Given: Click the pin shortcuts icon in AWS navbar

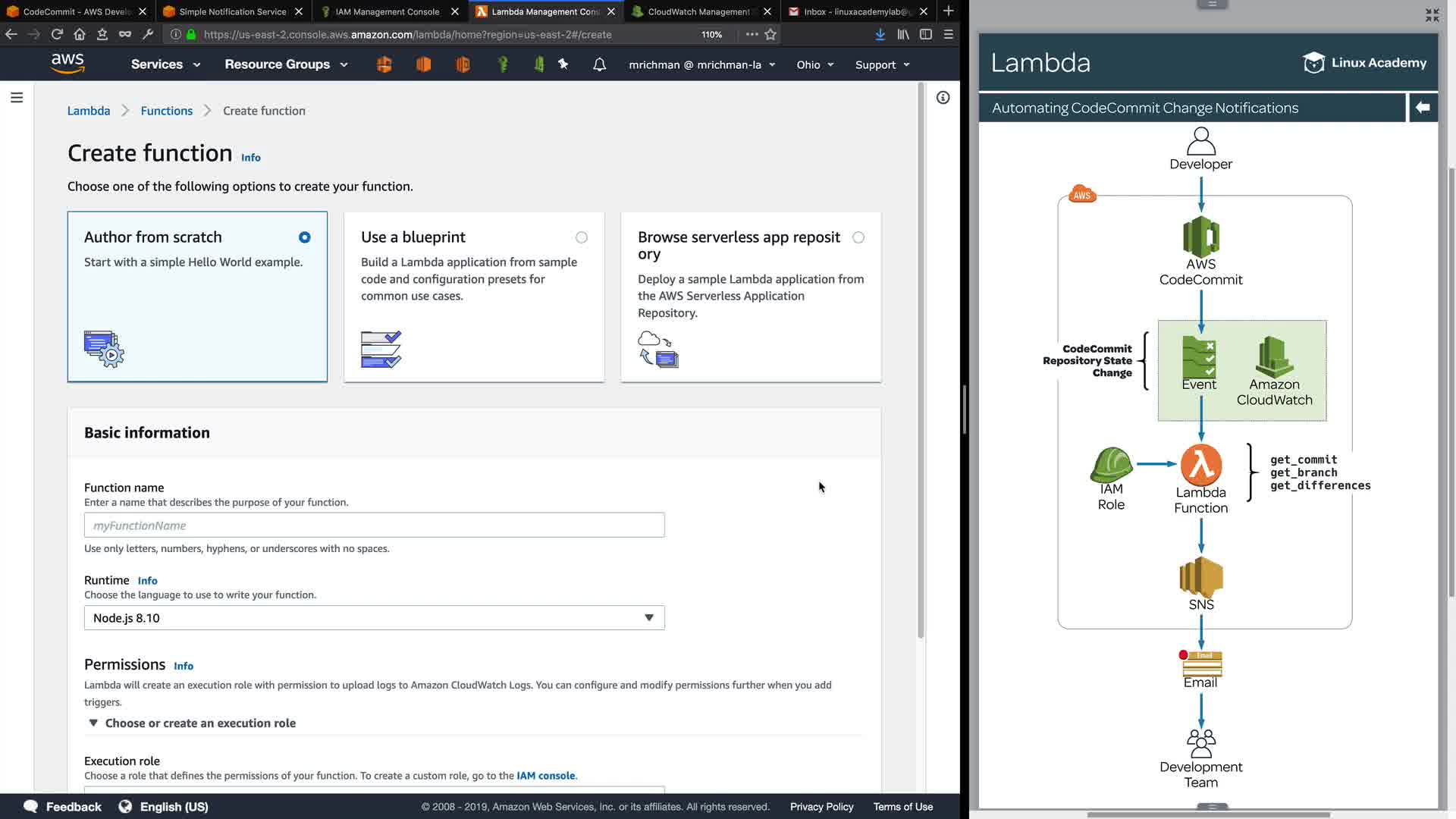Looking at the screenshot, I should [x=563, y=64].
